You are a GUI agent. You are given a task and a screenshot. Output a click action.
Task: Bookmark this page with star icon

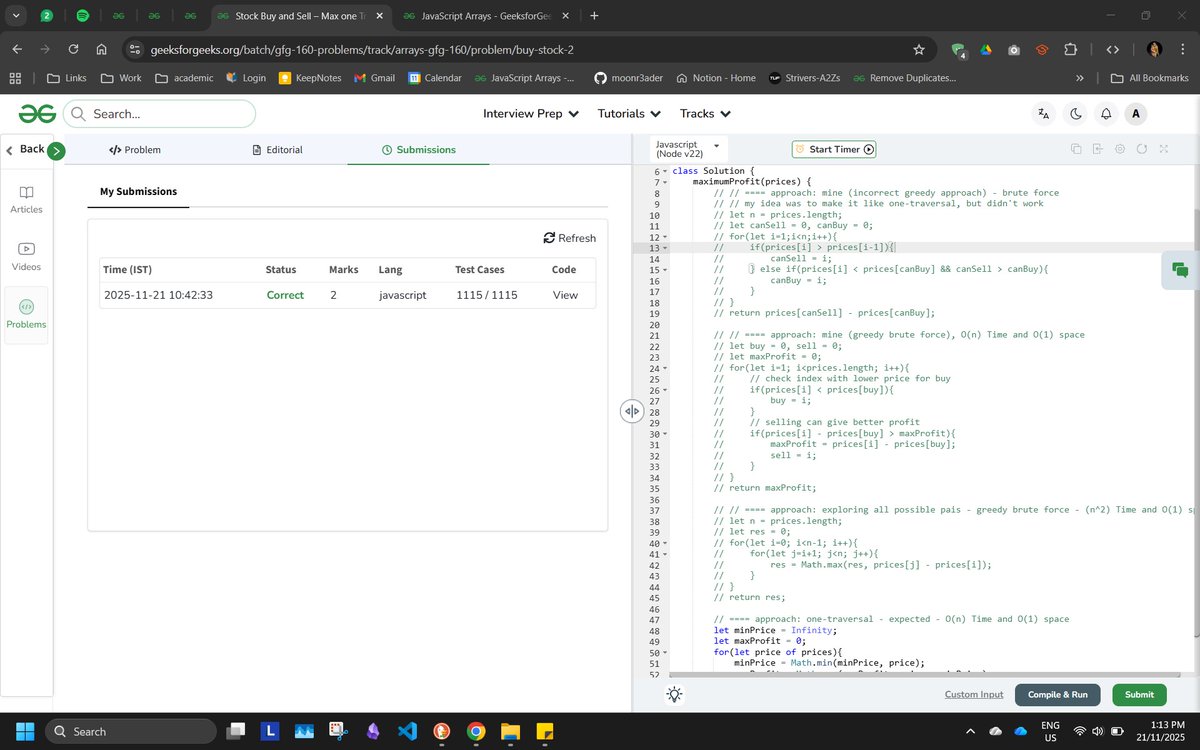919,49
